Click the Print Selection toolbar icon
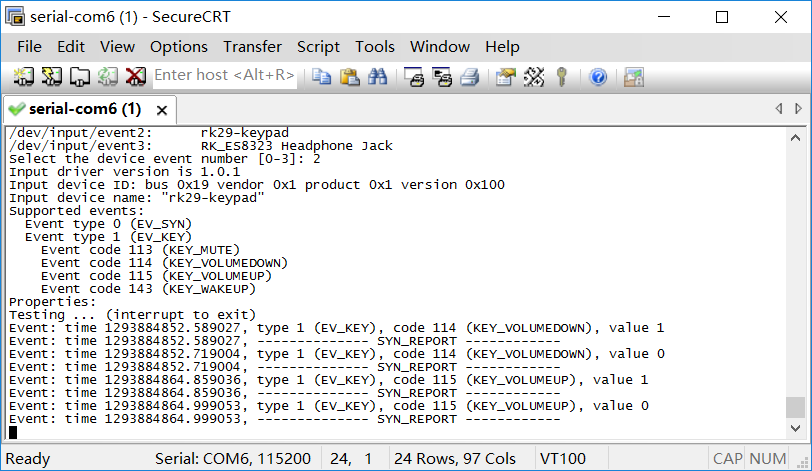The height and width of the screenshot is (471, 812). (x=442, y=77)
